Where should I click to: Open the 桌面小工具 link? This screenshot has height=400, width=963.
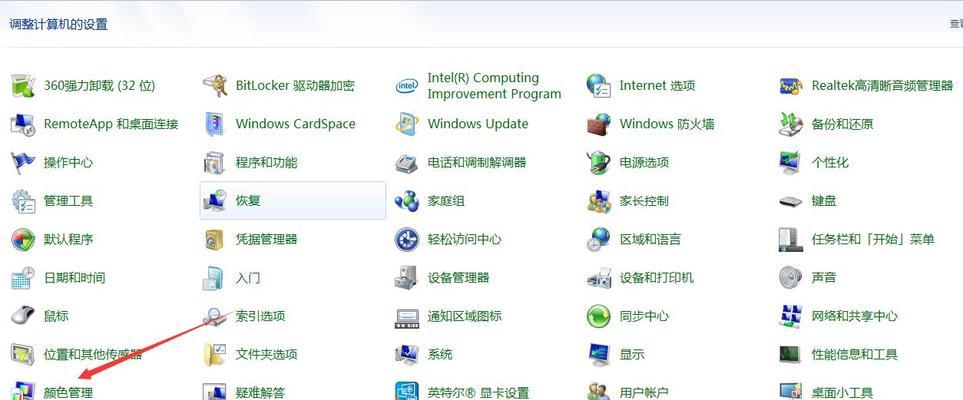pos(842,392)
